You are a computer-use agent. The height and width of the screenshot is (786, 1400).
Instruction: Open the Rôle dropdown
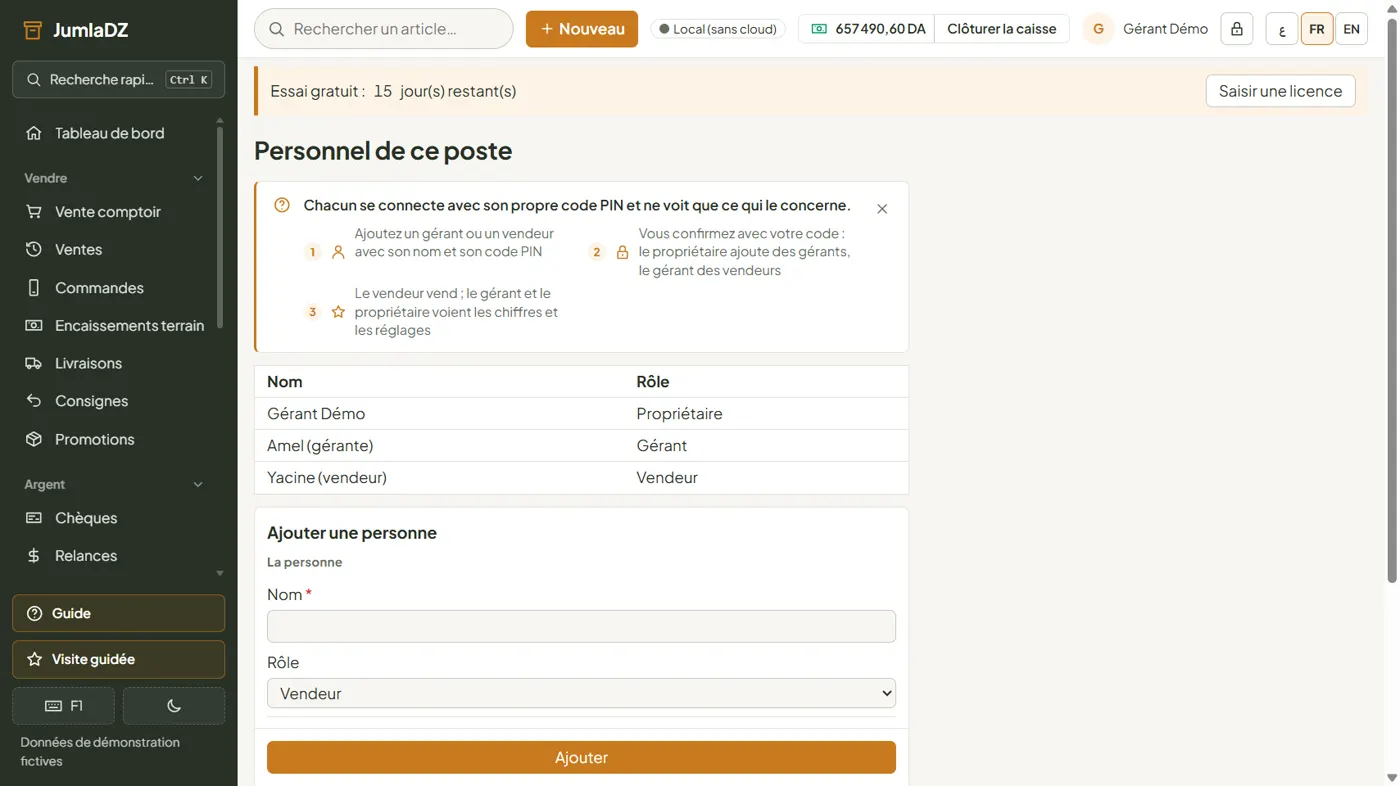click(x=581, y=693)
